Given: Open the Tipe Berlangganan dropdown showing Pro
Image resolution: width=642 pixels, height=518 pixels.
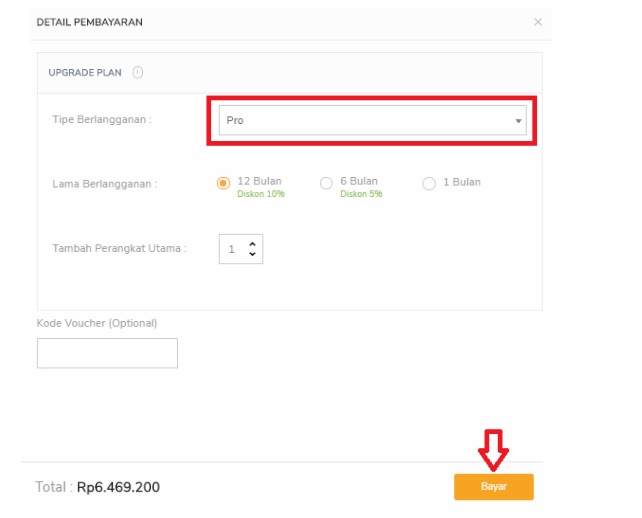Looking at the screenshot, I should (373, 120).
